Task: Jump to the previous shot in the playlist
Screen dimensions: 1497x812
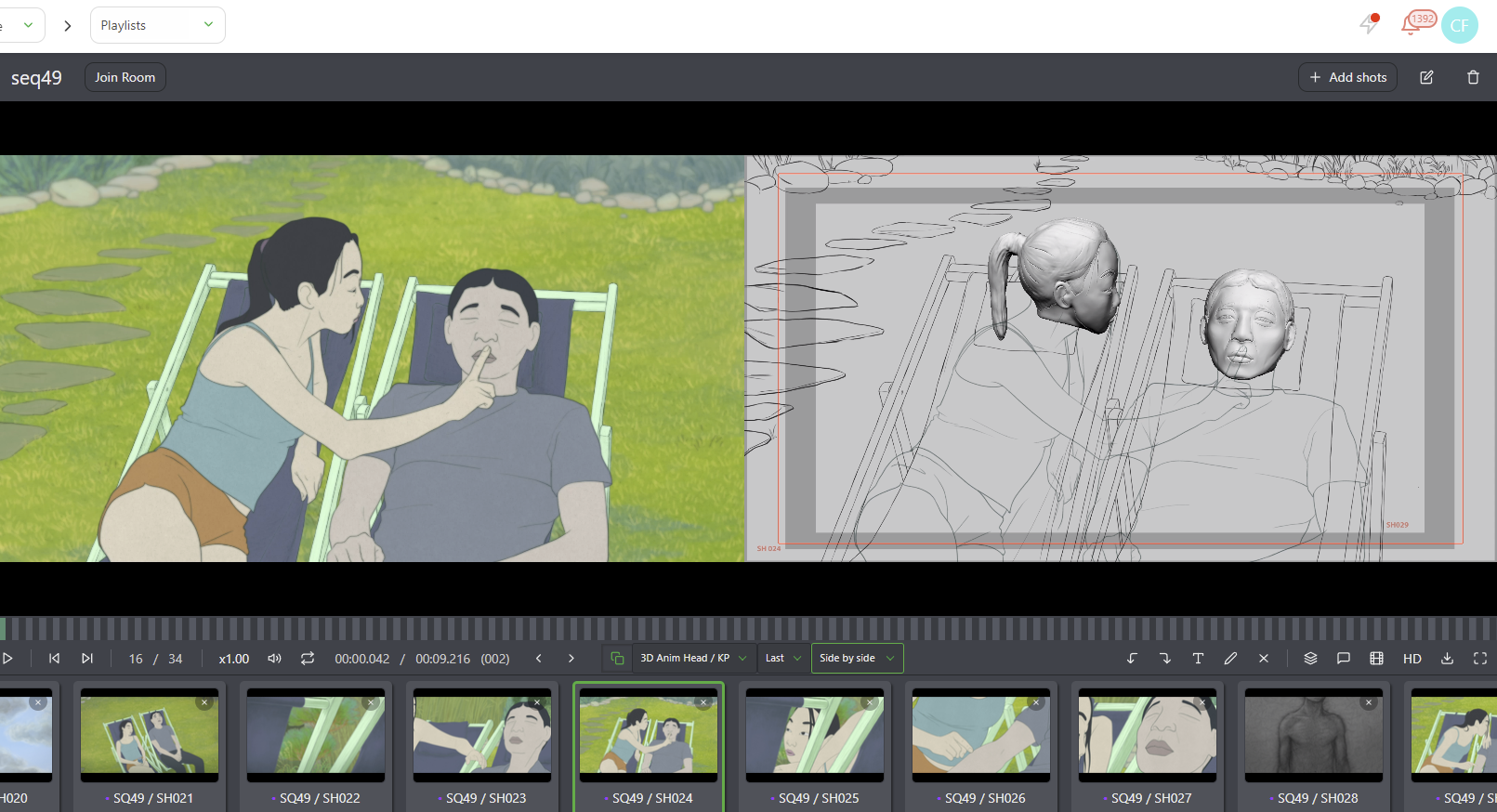Action: coord(54,659)
